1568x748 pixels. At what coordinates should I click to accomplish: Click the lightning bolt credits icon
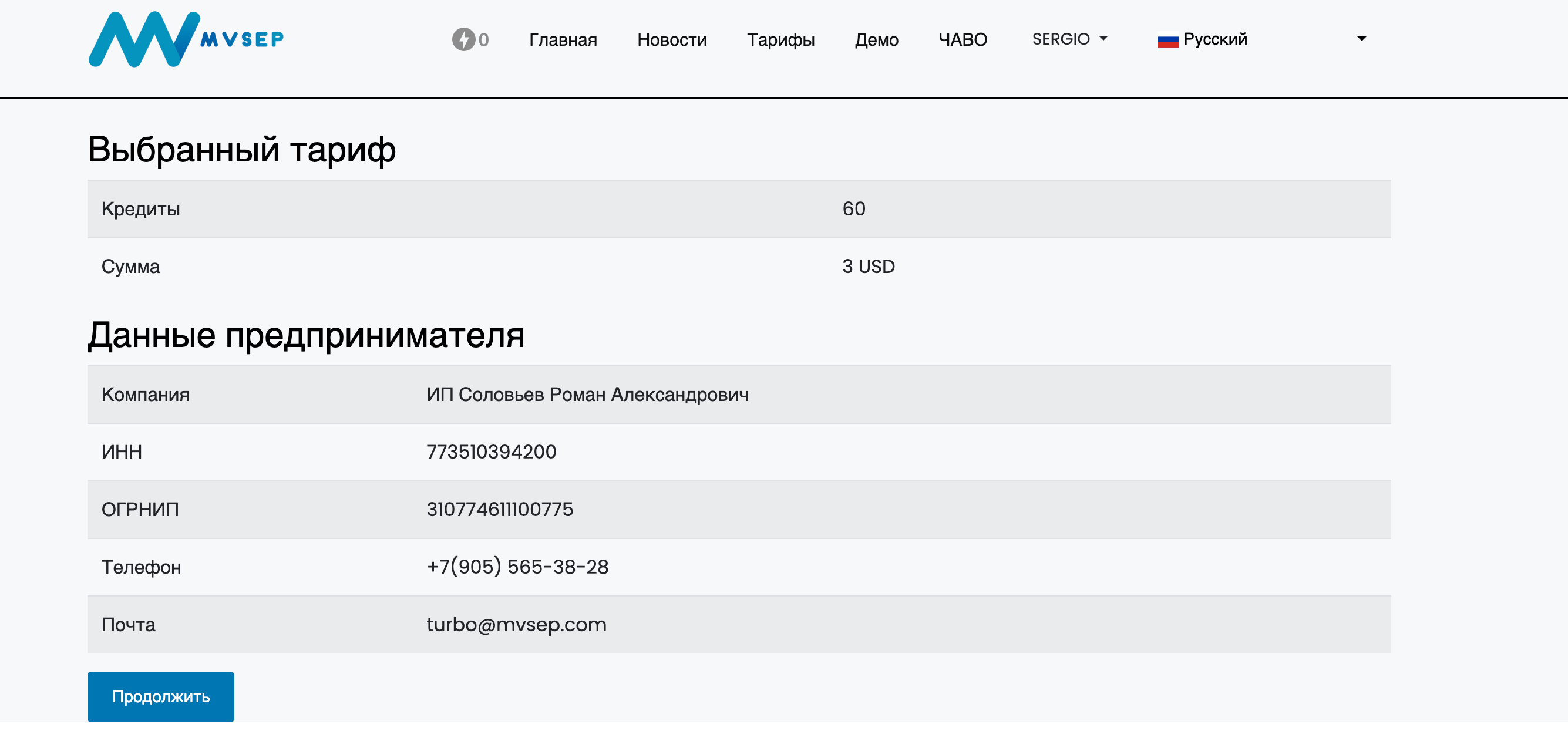pyautogui.click(x=463, y=39)
